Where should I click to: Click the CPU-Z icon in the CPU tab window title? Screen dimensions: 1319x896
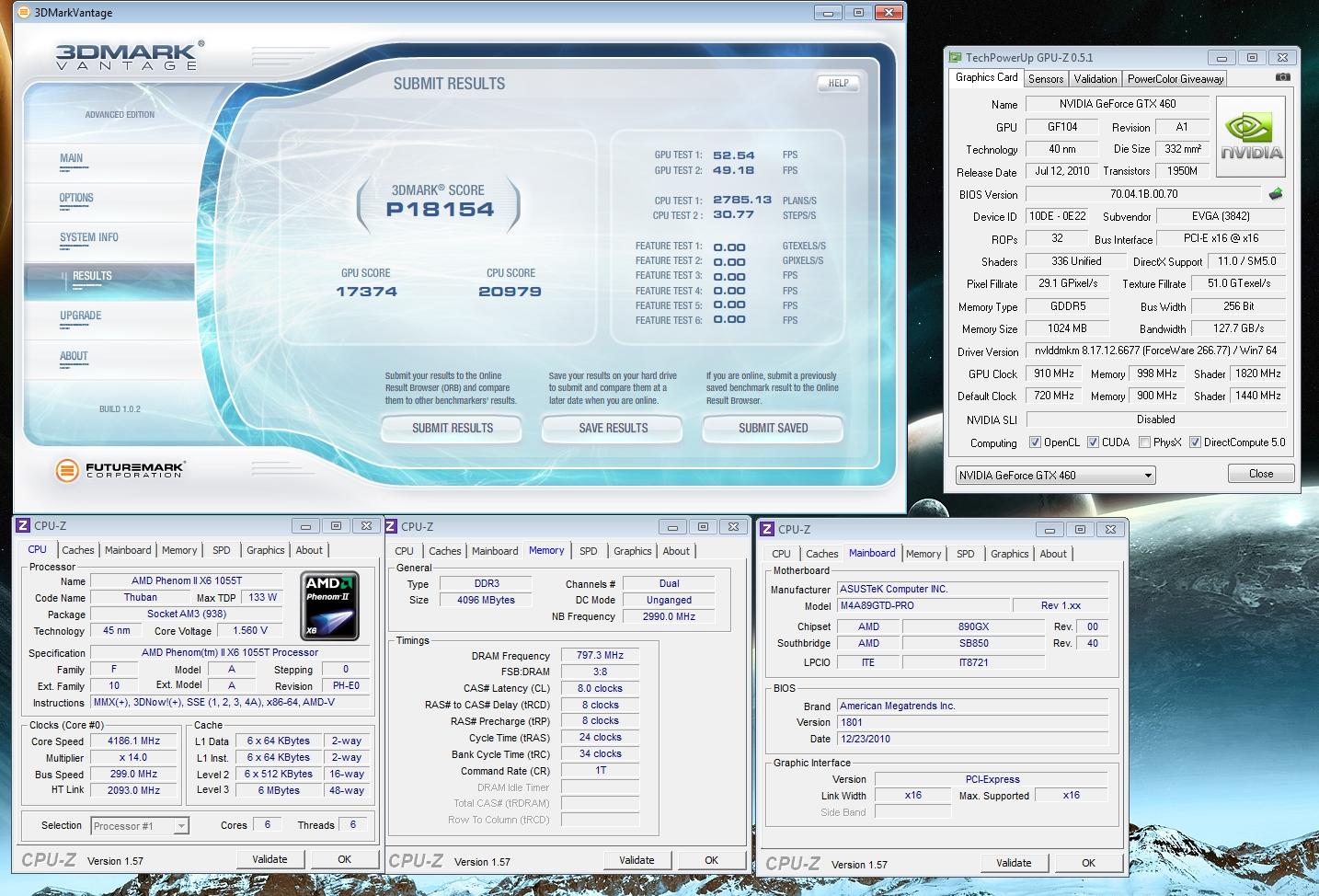(x=23, y=525)
